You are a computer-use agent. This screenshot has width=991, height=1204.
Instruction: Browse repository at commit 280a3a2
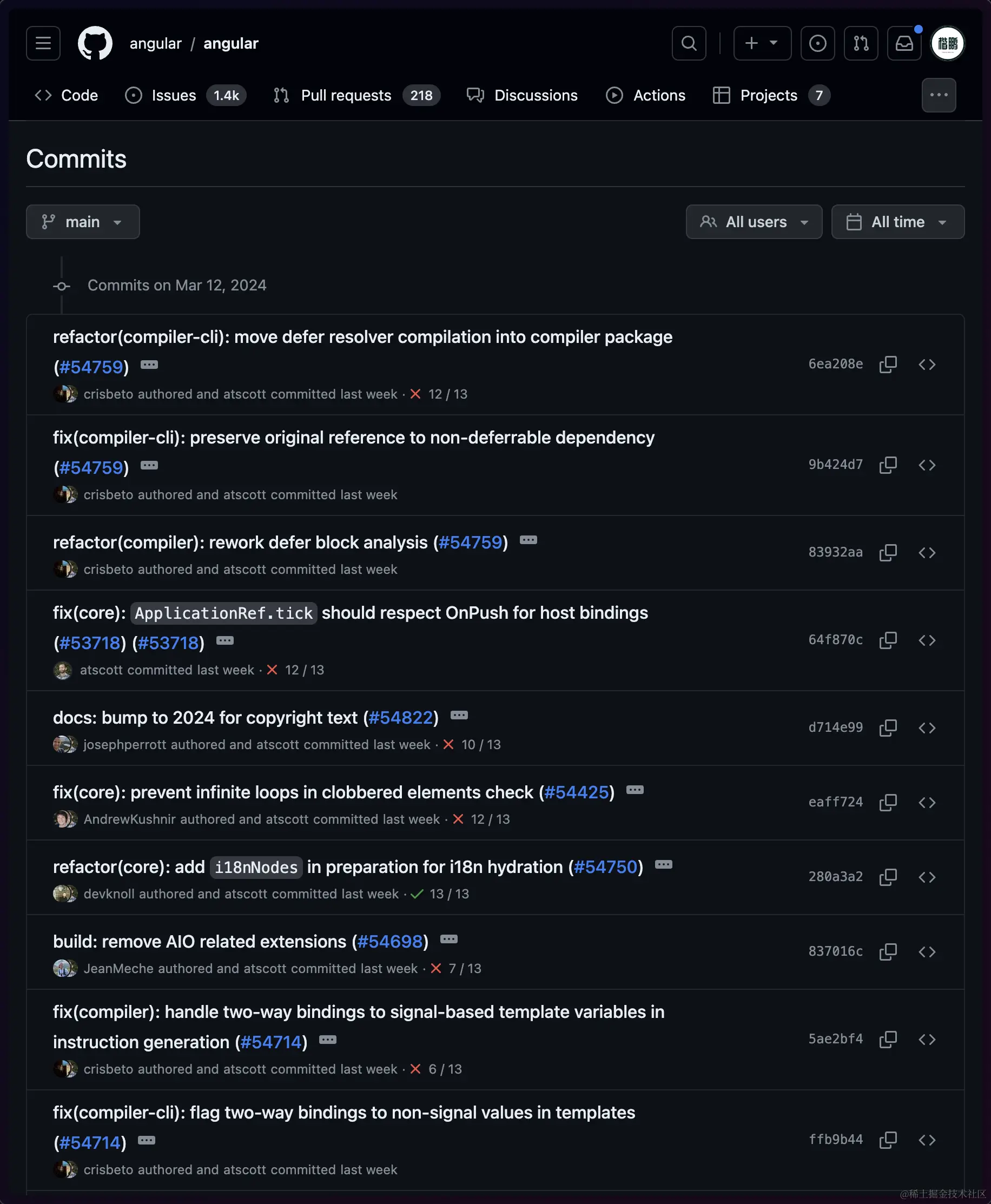pos(927,877)
